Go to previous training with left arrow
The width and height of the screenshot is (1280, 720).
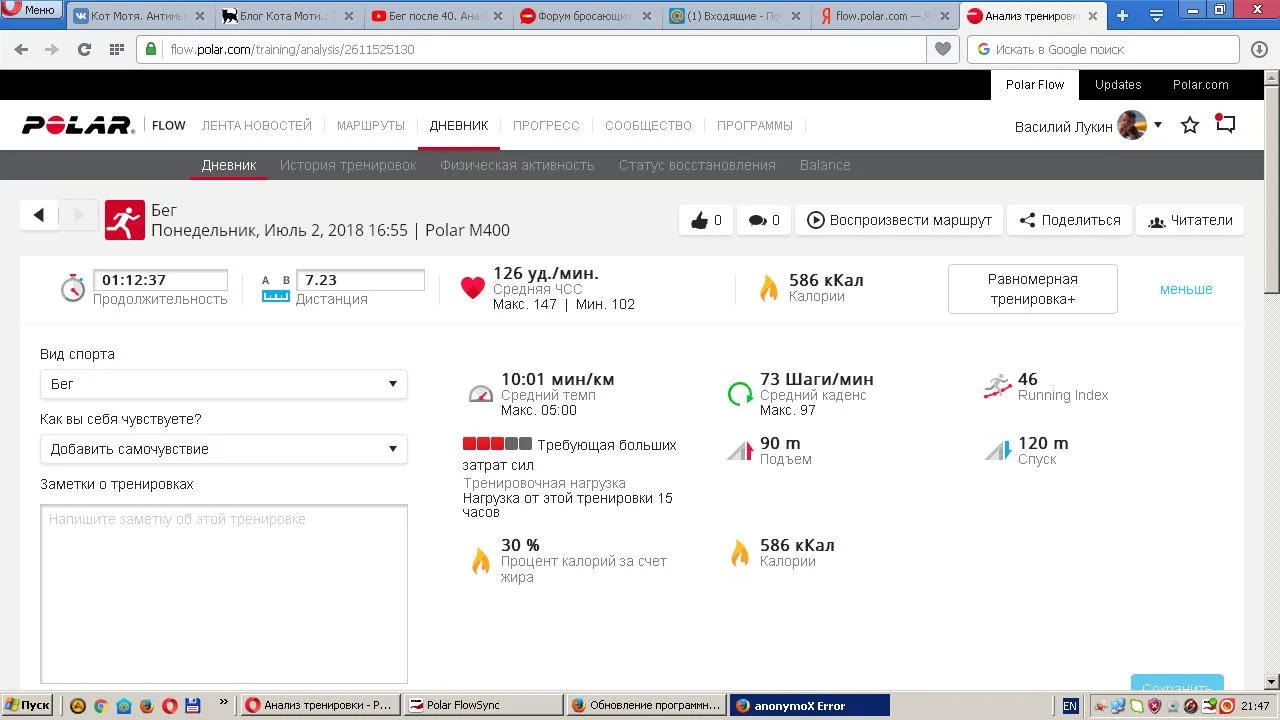point(39,215)
